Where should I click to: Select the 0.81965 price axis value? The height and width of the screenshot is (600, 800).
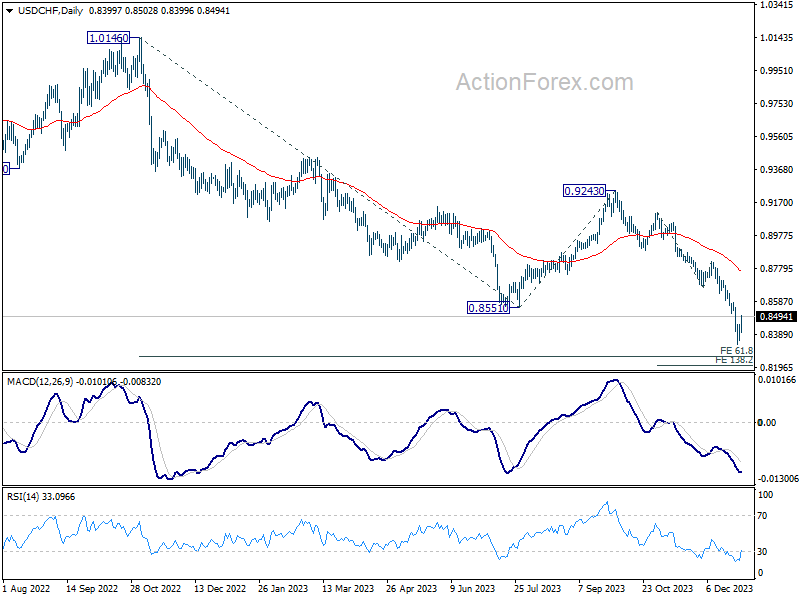[776, 367]
